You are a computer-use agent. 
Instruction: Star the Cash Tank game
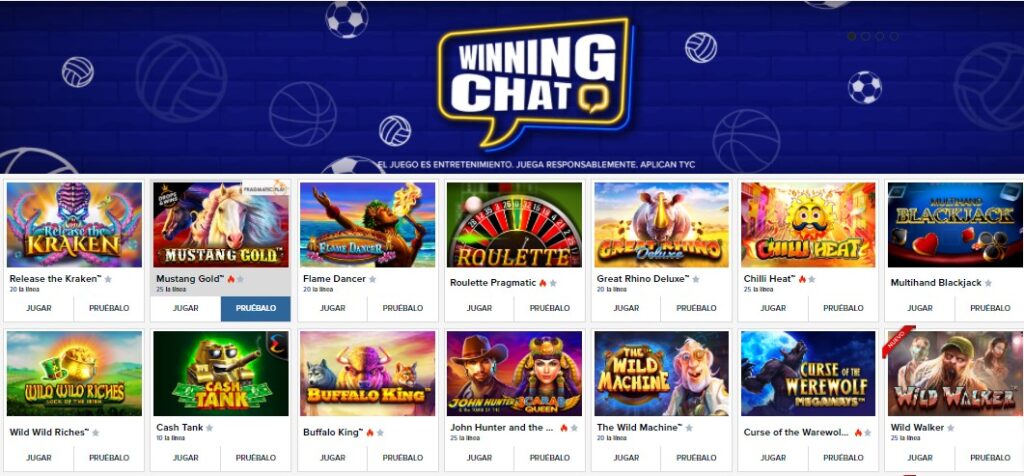[210, 428]
